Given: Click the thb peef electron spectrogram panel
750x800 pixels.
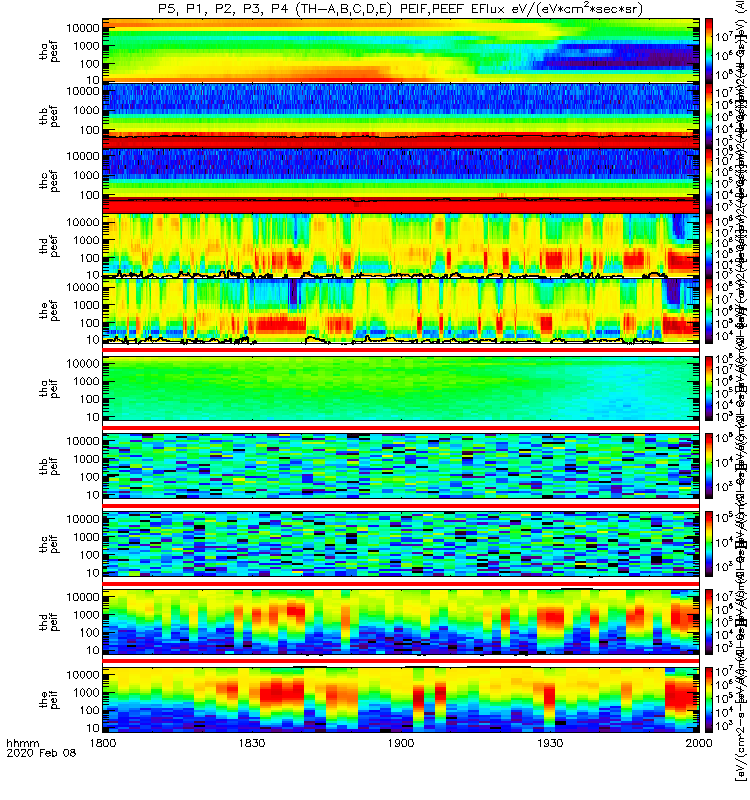Looking at the screenshot, I should coord(401,116).
